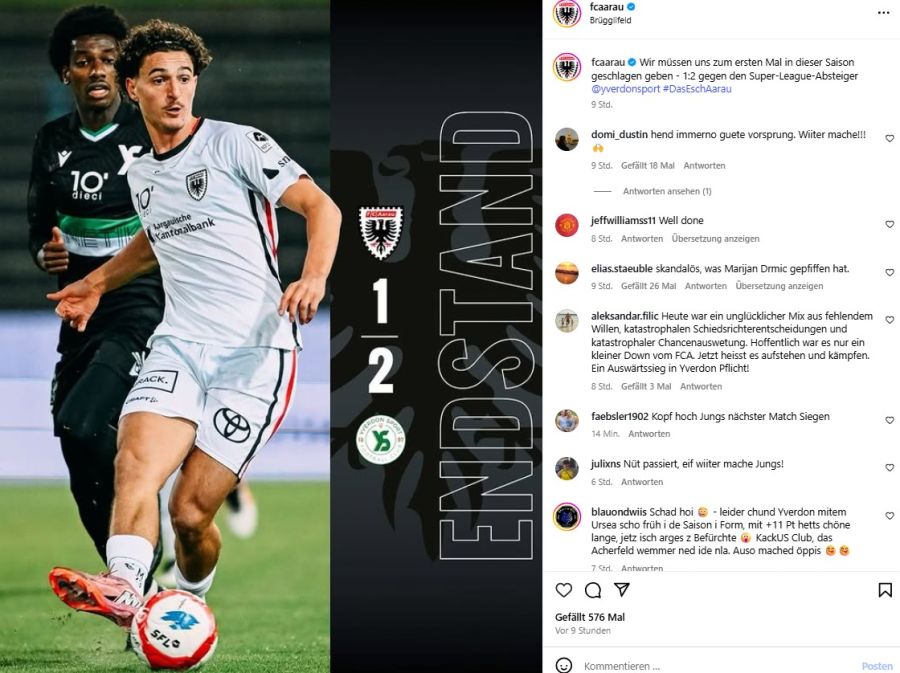
Task: Open jeffwilliamss11's profile avatar
Action: [x=567, y=225]
